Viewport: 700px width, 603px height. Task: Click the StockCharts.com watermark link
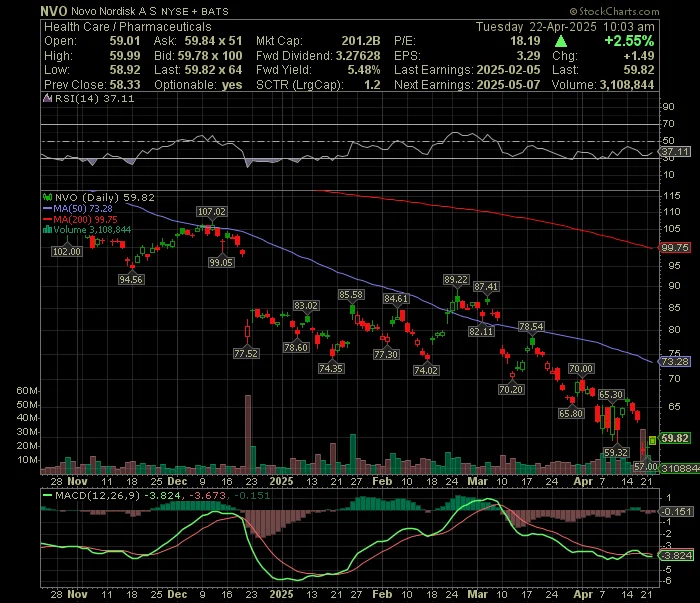614,11
